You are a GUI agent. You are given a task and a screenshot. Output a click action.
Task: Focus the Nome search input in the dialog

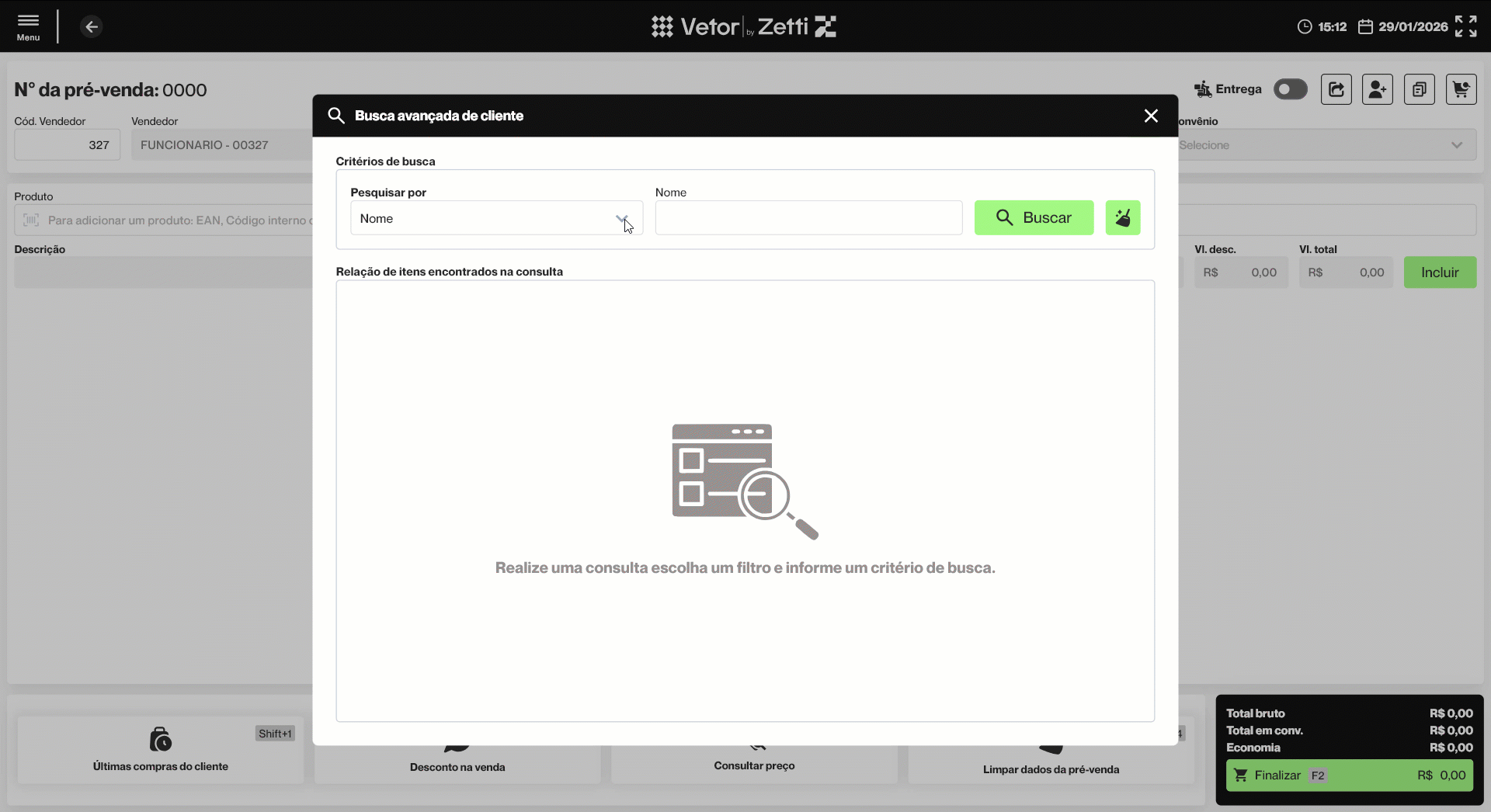tap(808, 218)
